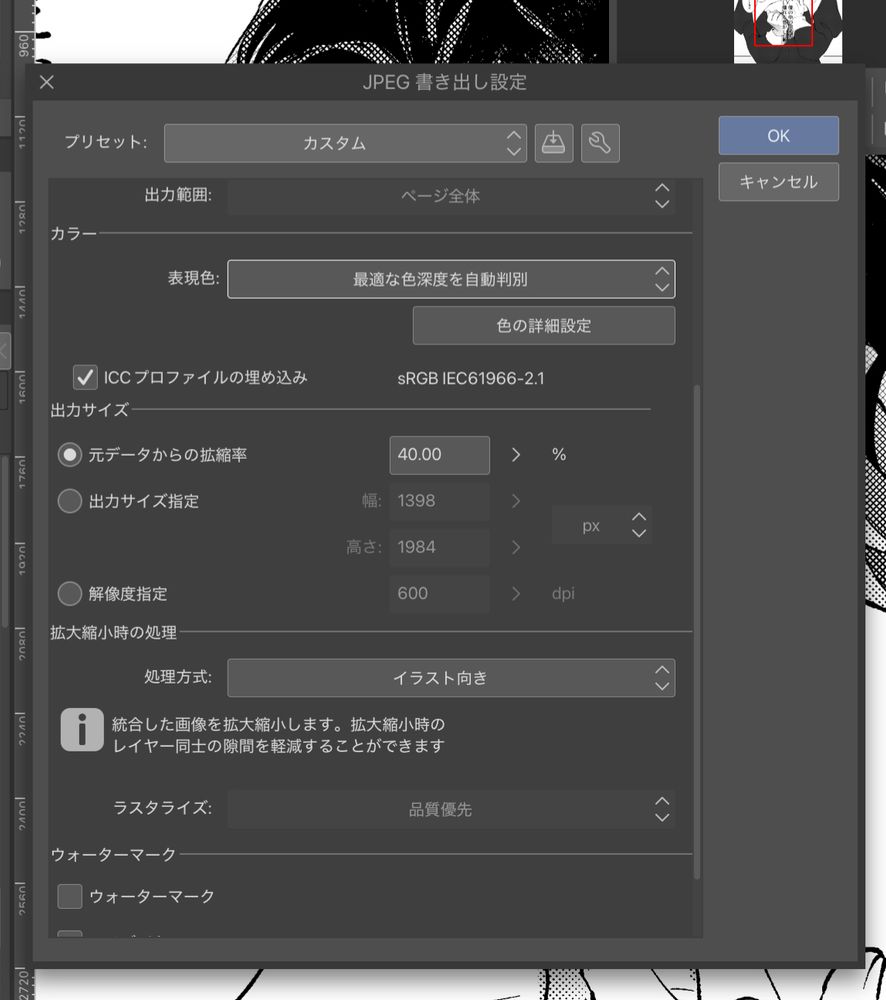Open 処理方式 イラスト向き dropdown

click(x=451, y=677)
